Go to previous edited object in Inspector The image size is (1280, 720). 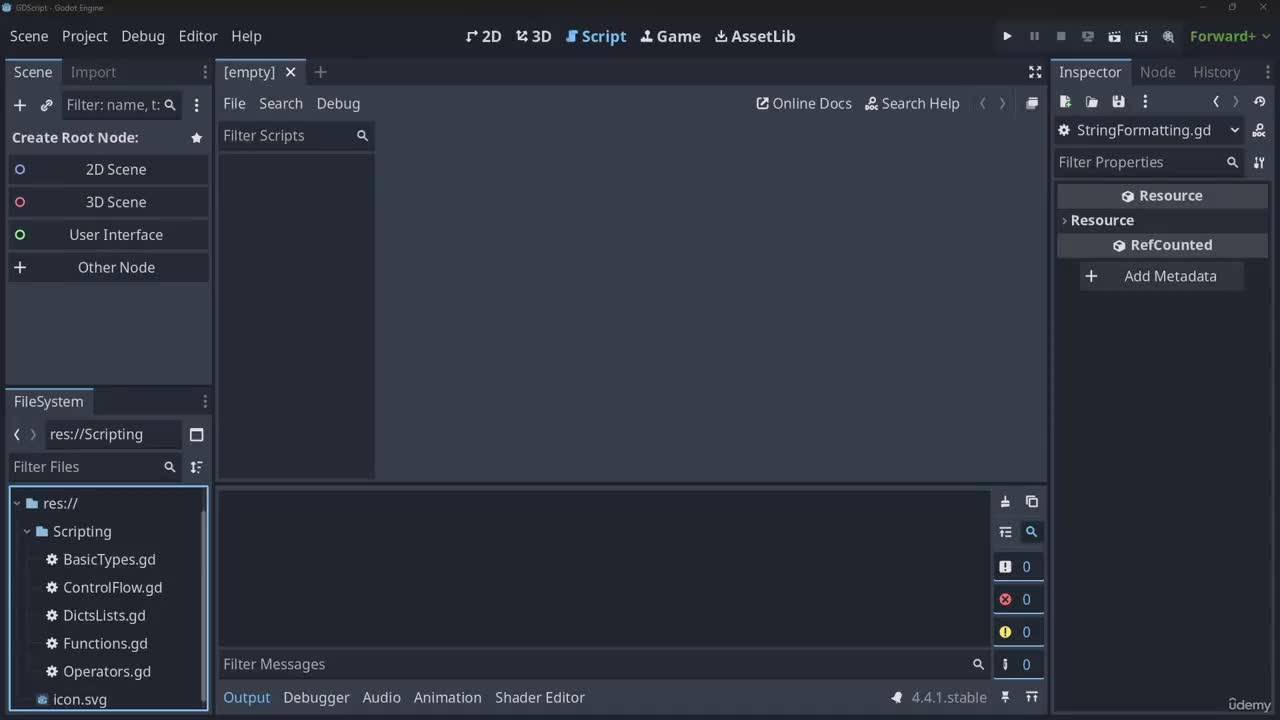click(1216, 101)
